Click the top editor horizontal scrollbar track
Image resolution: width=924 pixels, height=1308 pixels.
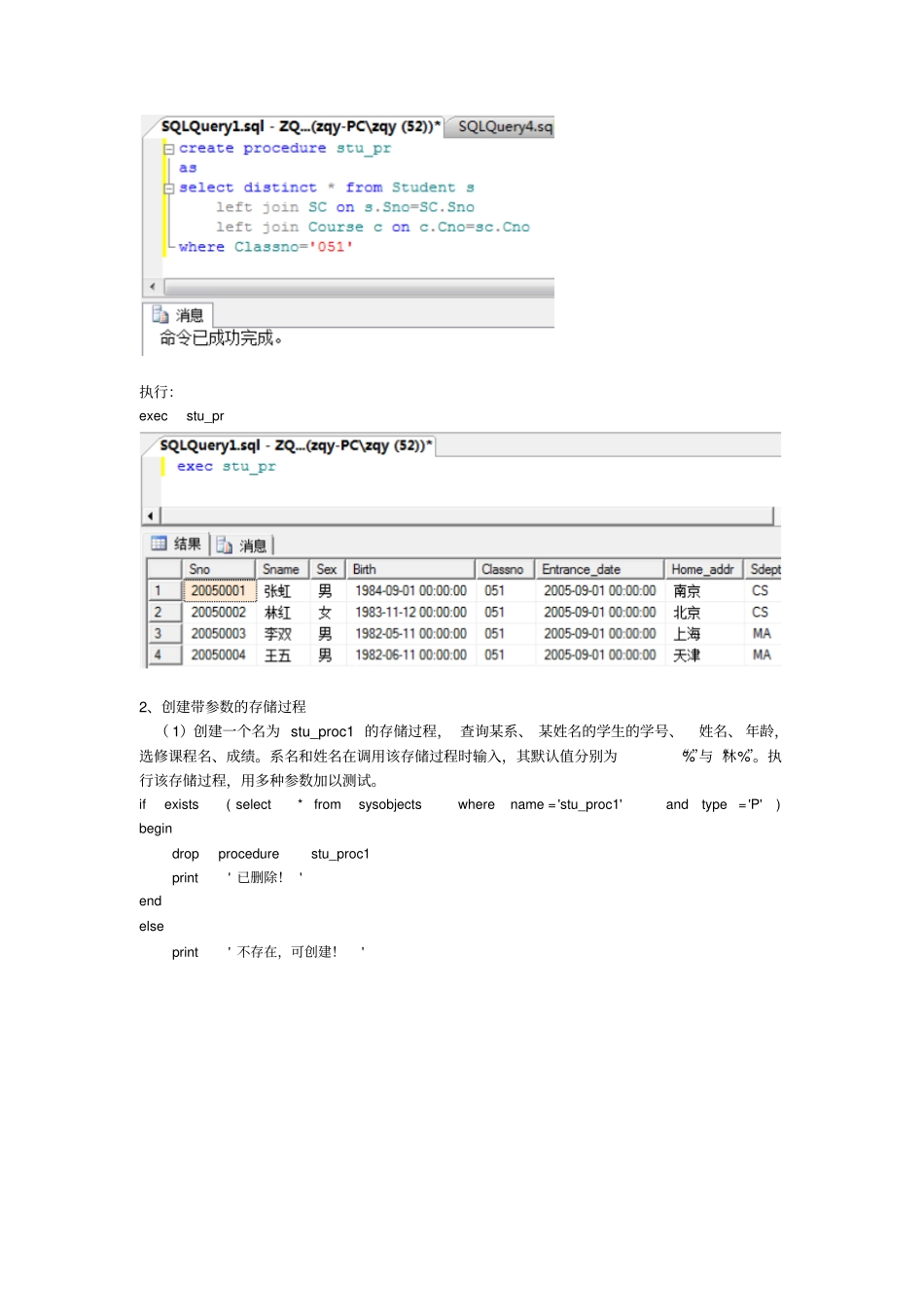[x=359, y=287]
